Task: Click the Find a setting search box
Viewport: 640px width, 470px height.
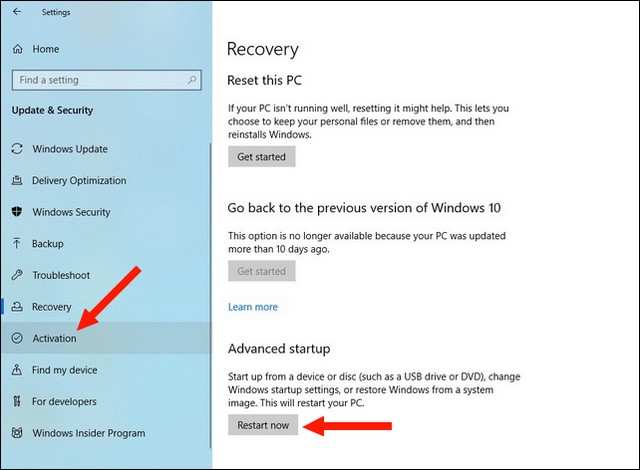Action: [x=107, y=80]
